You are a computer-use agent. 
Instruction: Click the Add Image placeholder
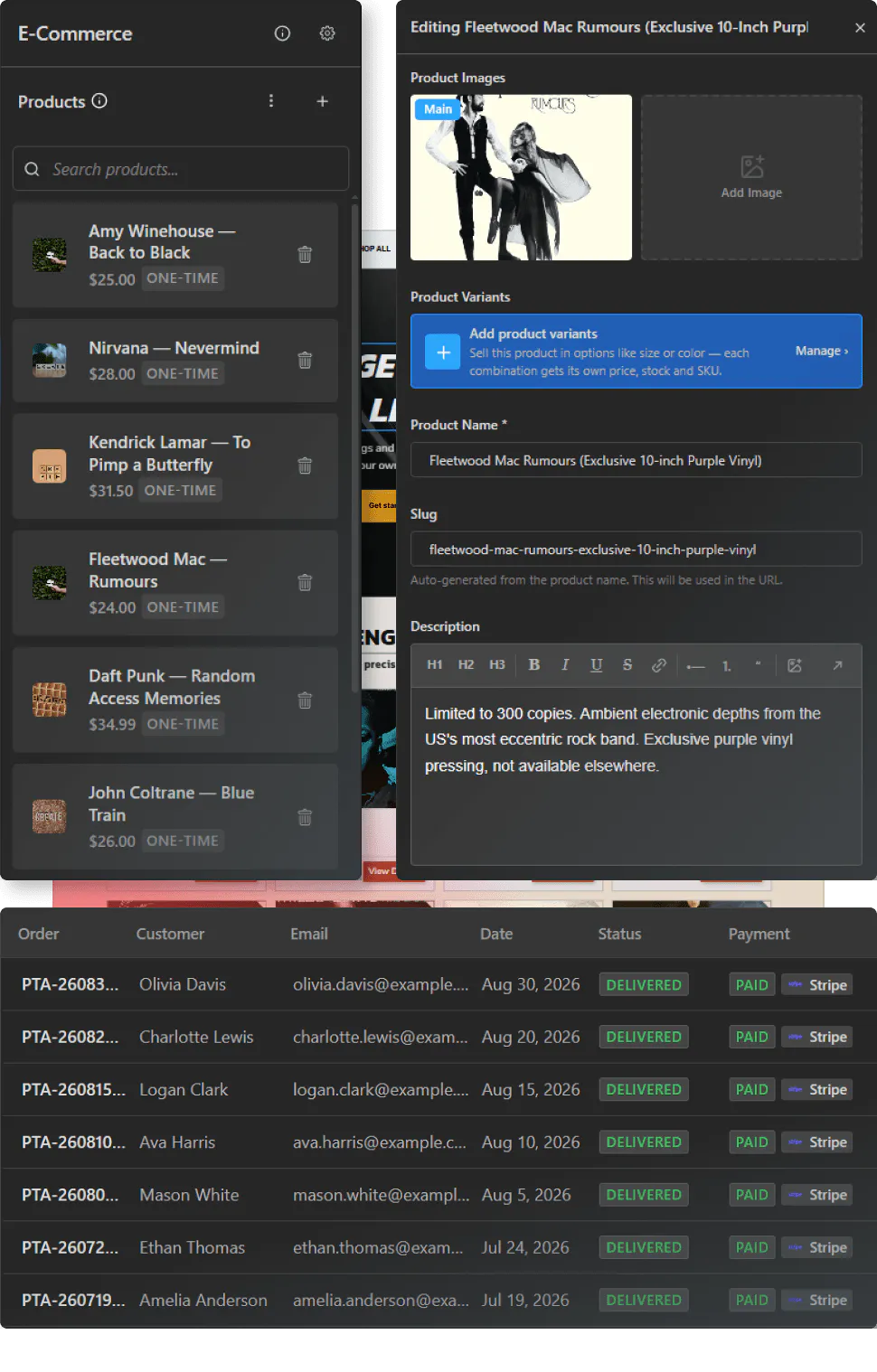[751, 177]
